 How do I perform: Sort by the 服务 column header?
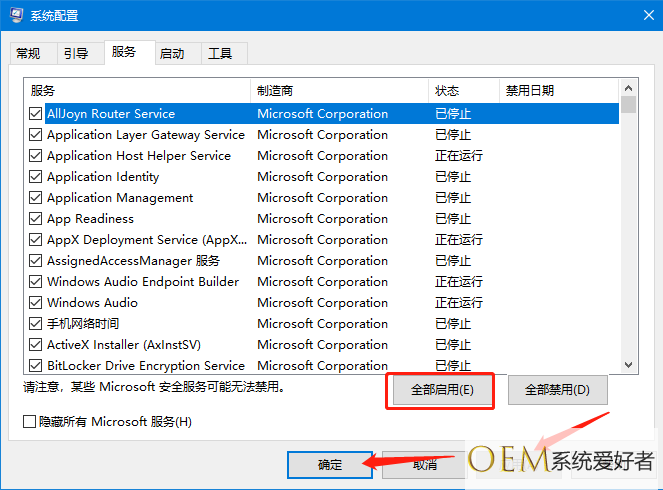tap(136, 90)
